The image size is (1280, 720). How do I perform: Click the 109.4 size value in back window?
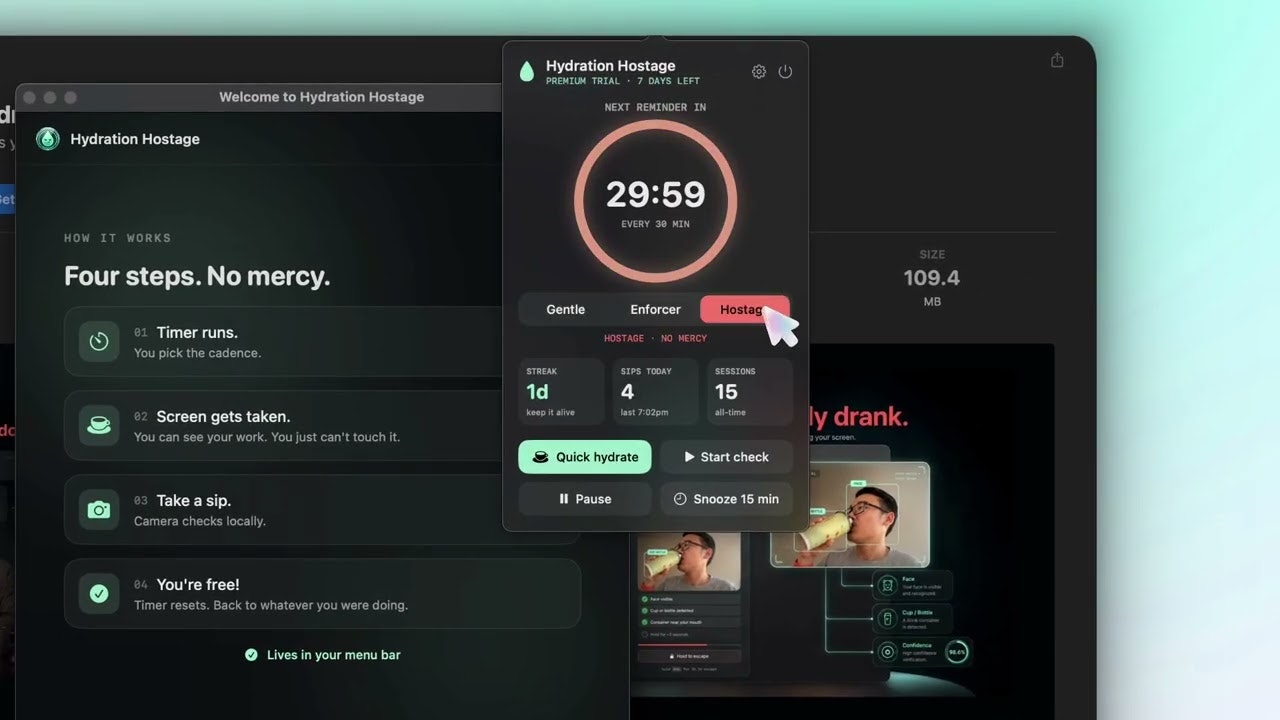click(931, 278)
